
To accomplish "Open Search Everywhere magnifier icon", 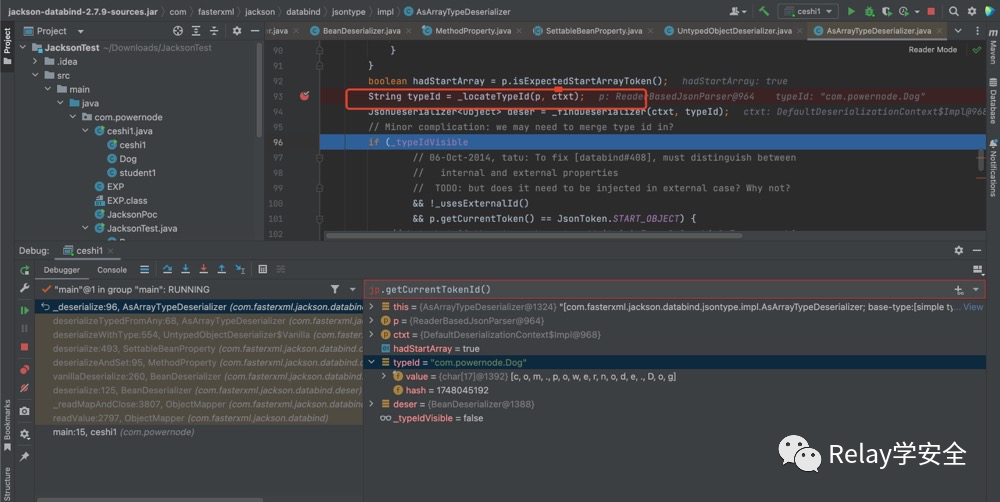I will [953, 11].
